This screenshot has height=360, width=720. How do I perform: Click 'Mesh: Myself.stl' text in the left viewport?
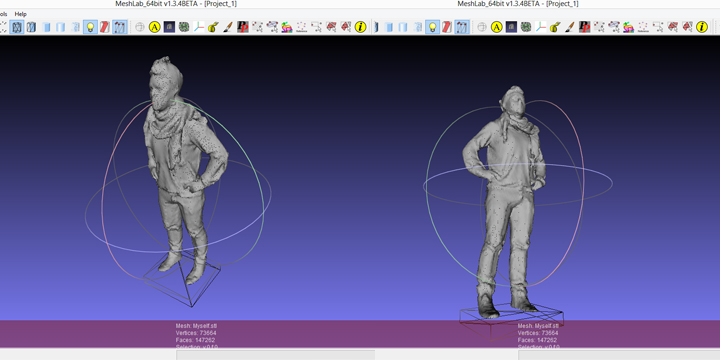195,326
